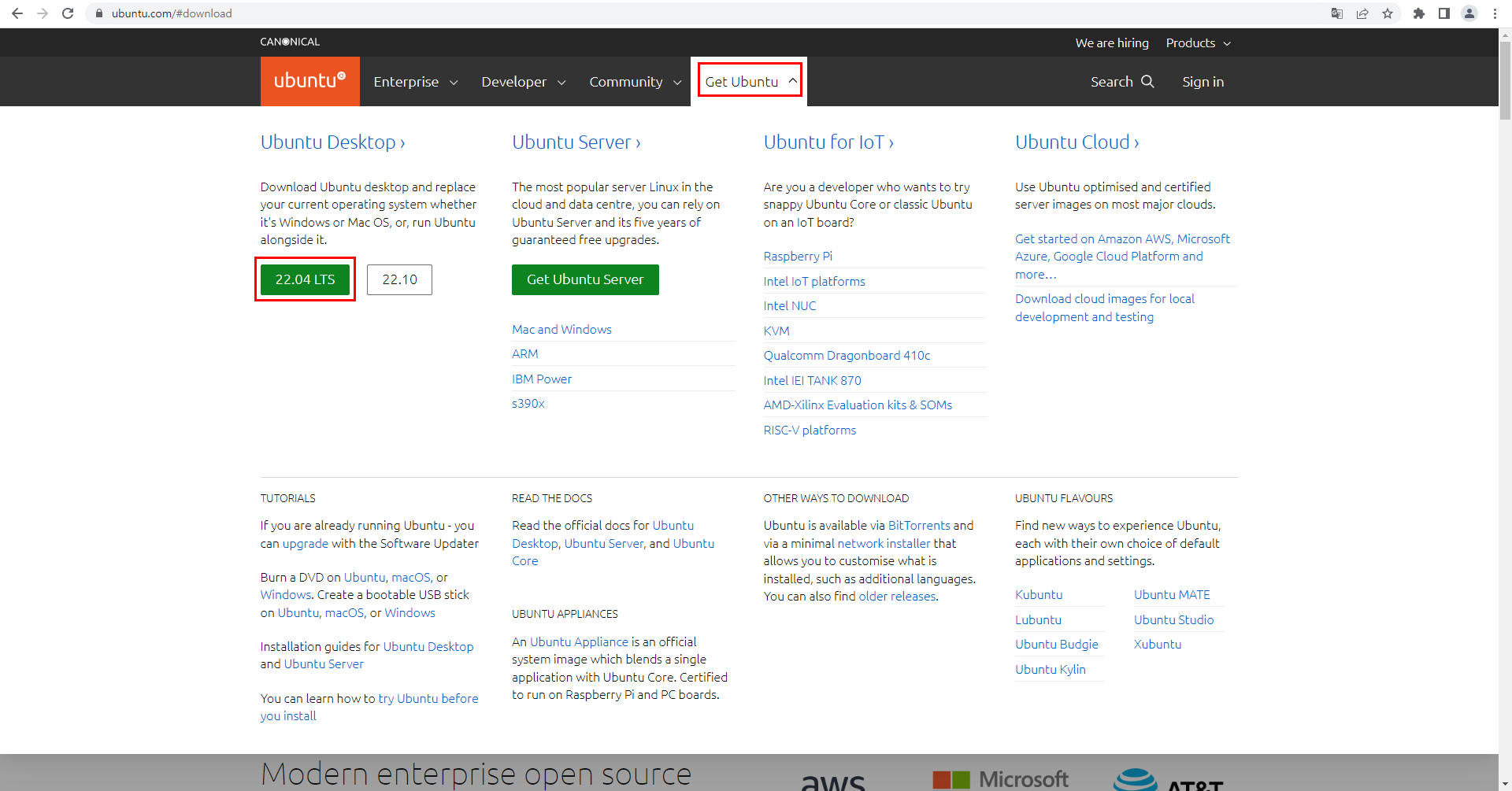Open the Raspberry Pi link

(798, 256)
